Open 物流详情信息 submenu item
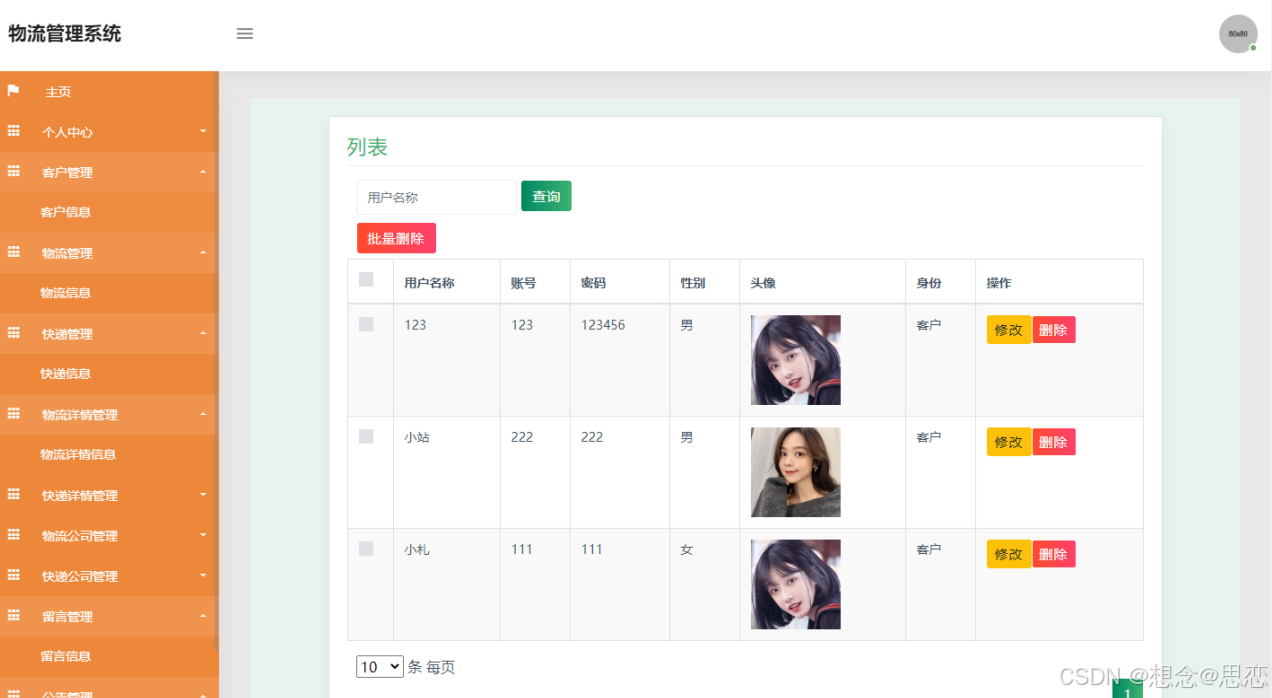The width and height of the screenshot is (1272, 698). pos(78,454)
